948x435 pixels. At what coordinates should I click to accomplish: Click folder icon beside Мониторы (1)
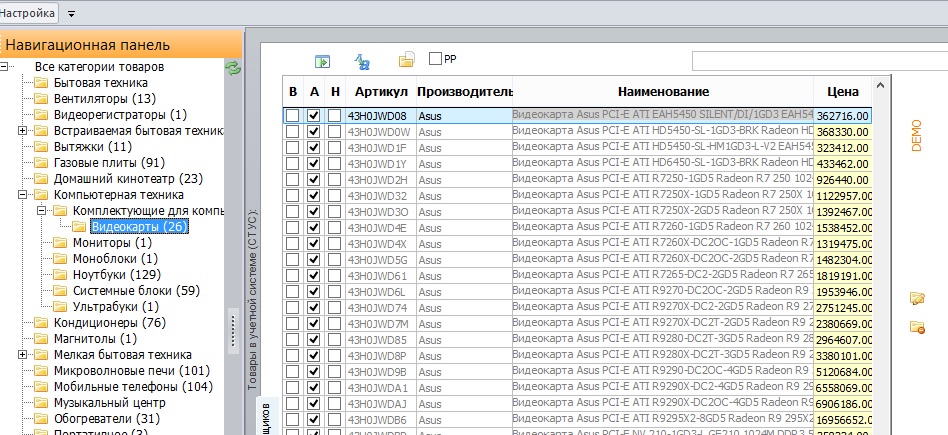coord(60,243)
